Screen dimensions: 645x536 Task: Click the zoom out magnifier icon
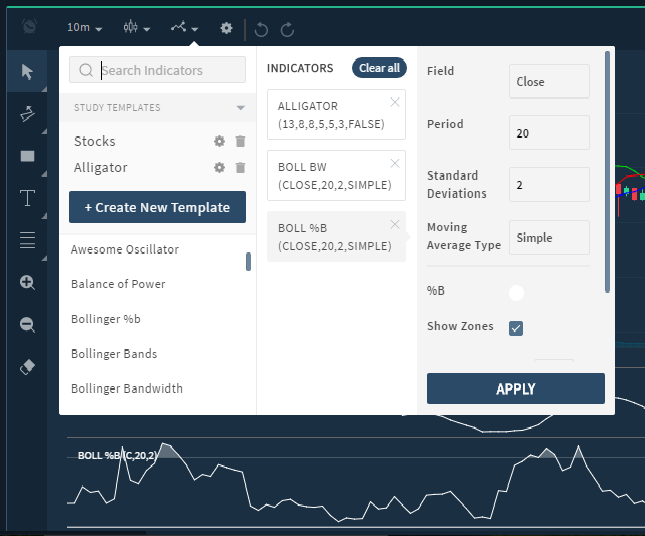(27, 325)
